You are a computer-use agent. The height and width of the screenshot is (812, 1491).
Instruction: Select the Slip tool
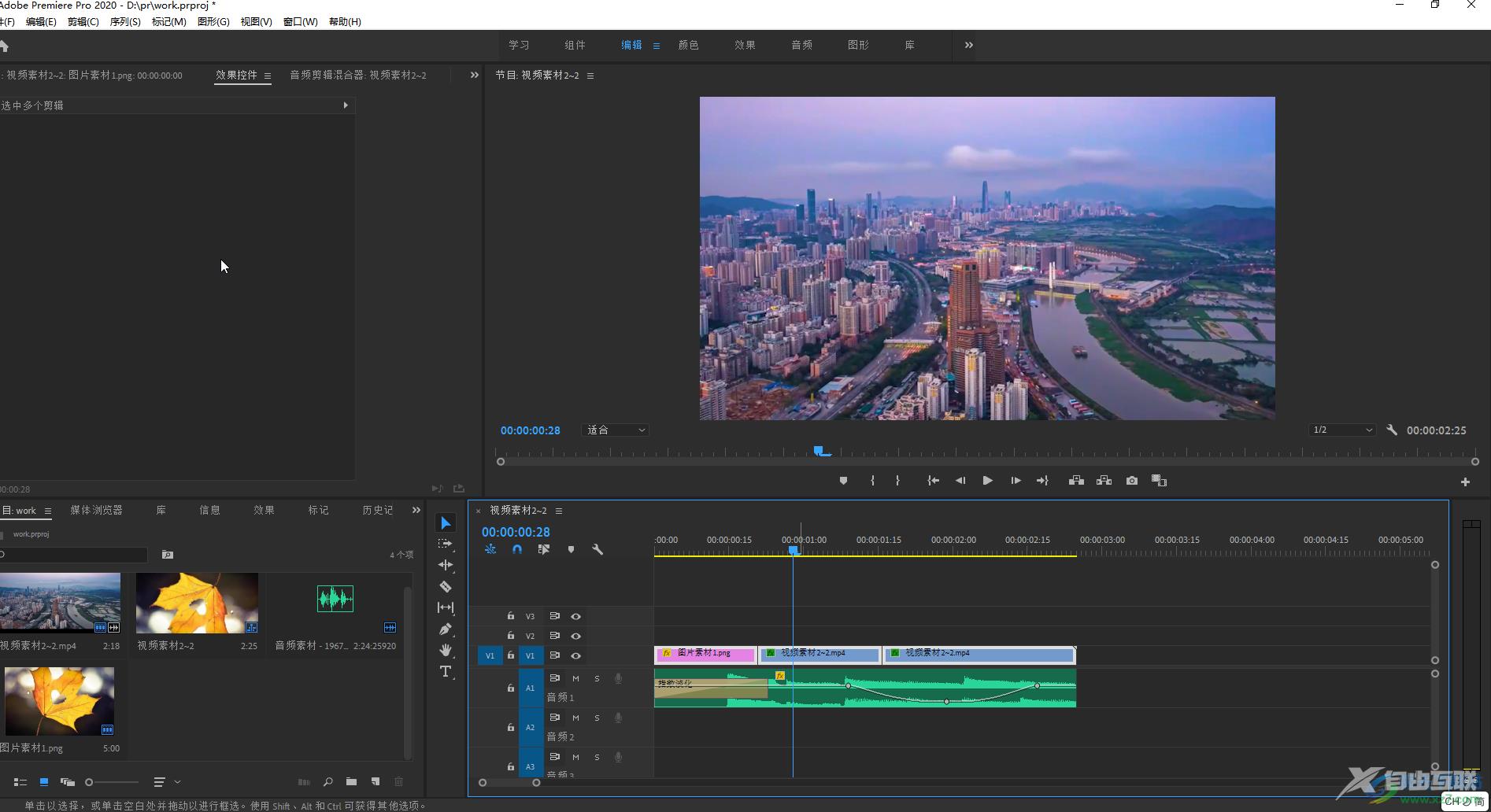(x=446, y=607)
